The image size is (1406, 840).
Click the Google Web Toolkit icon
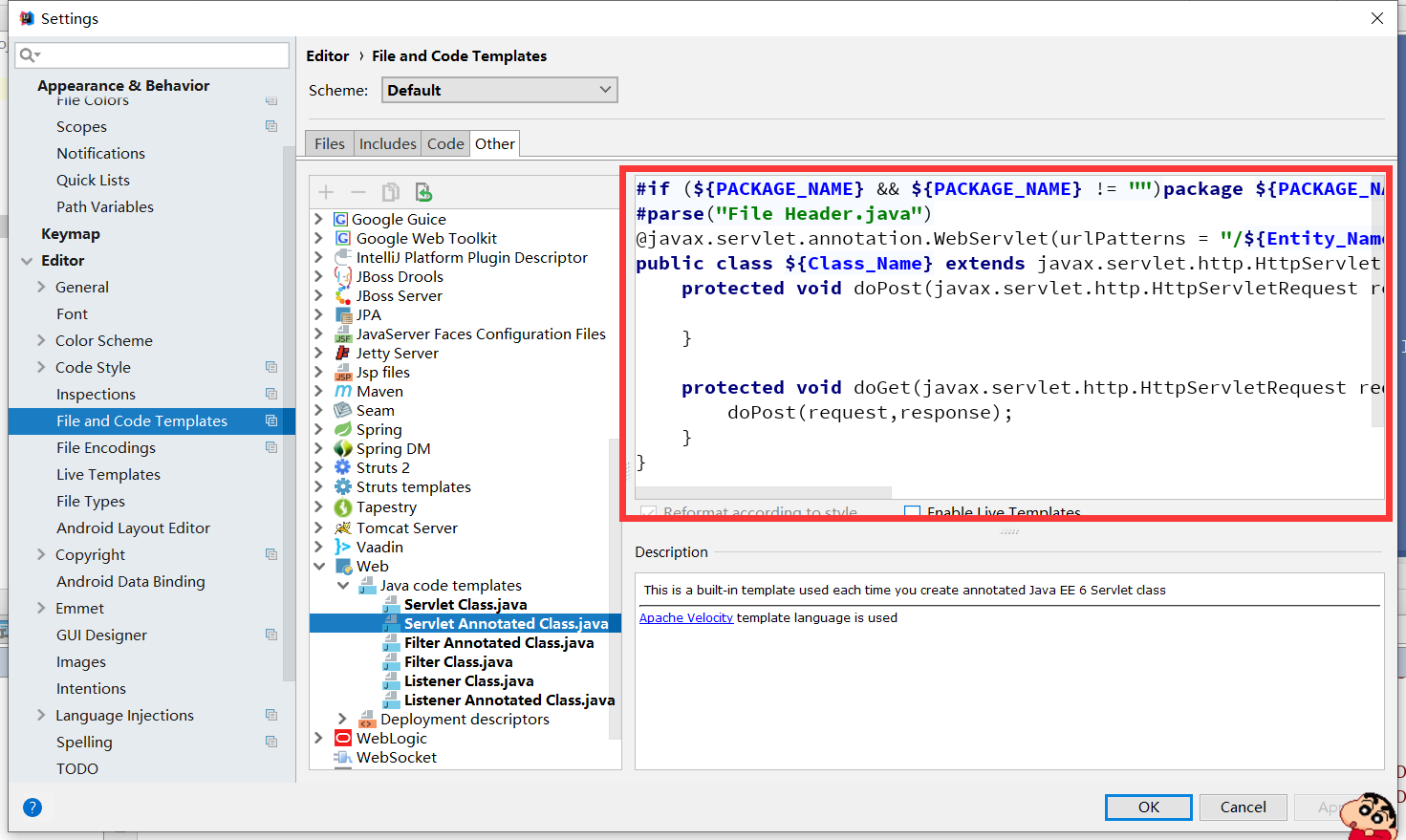tap(342, 238)
